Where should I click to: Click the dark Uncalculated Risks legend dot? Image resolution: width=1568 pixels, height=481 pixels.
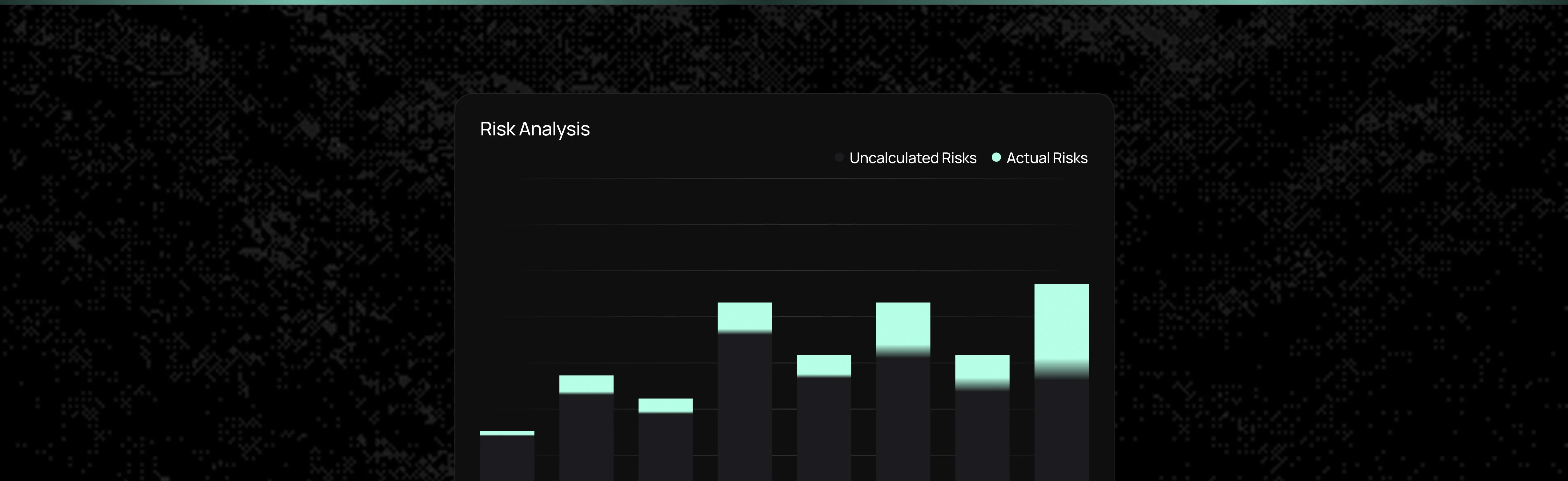pyautogui.click(x=839, y=157)
